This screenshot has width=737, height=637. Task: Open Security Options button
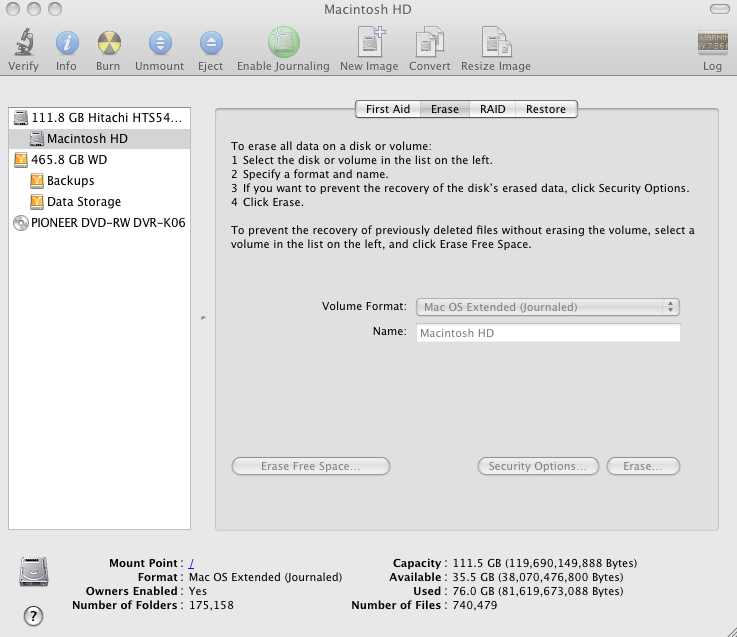coord(538,466)
